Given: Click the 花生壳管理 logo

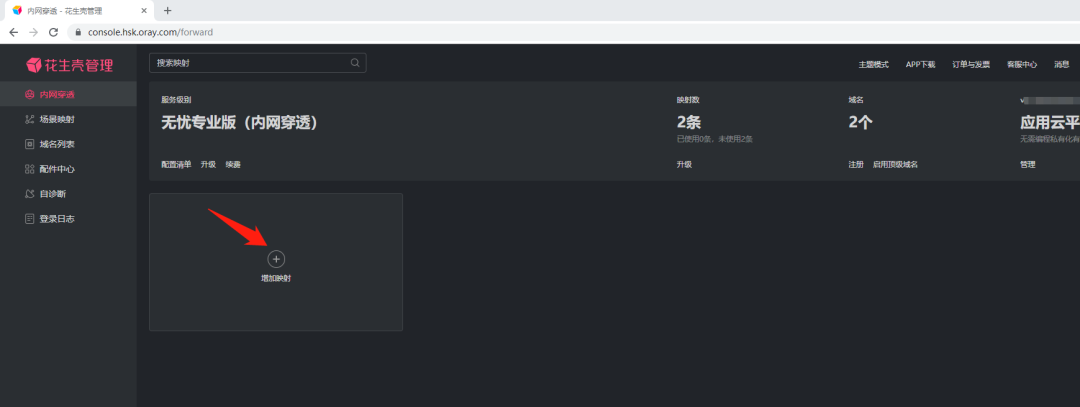Looking at the screenshot, I should tap(69, 65).
